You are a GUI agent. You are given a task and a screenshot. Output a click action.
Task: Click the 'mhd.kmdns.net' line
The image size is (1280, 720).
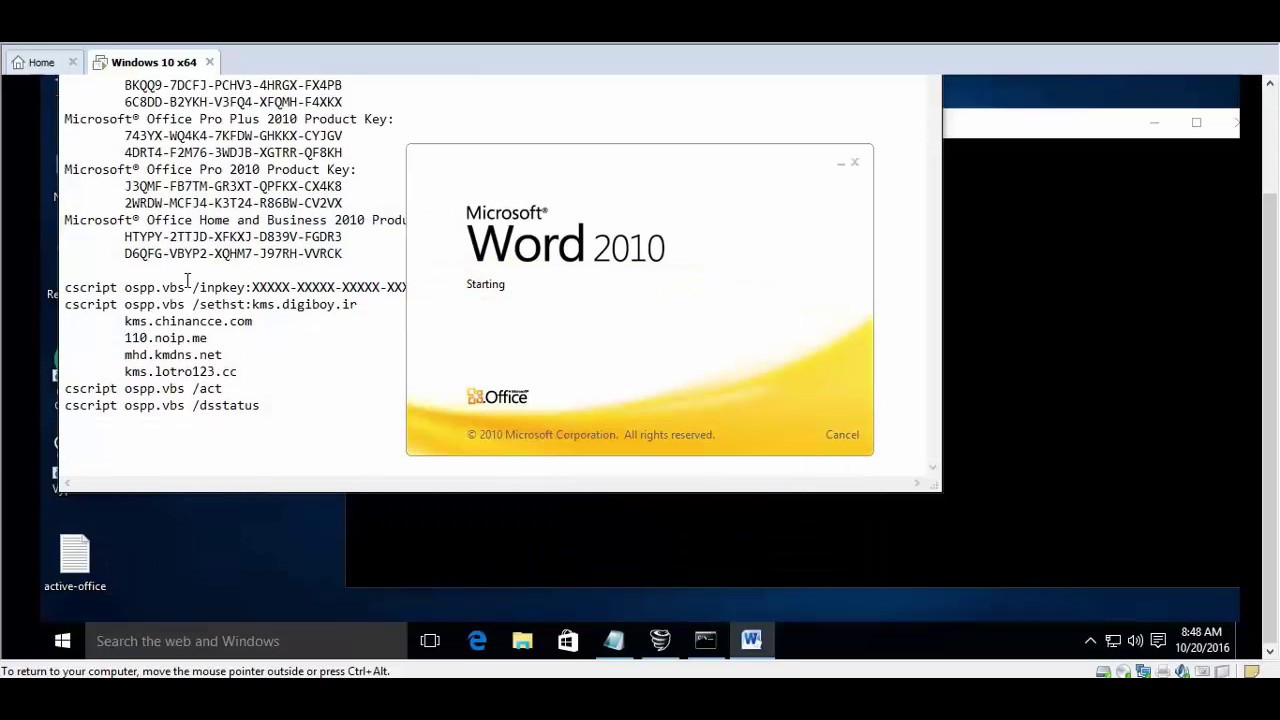[173, 355]
